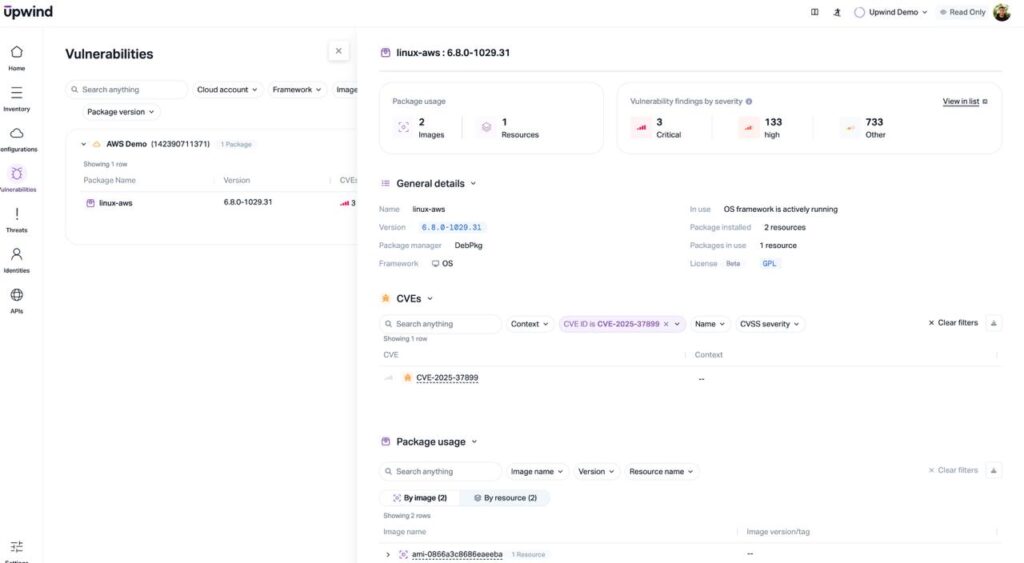
Task: Click the GPL license tag
Action: (769, 263)
